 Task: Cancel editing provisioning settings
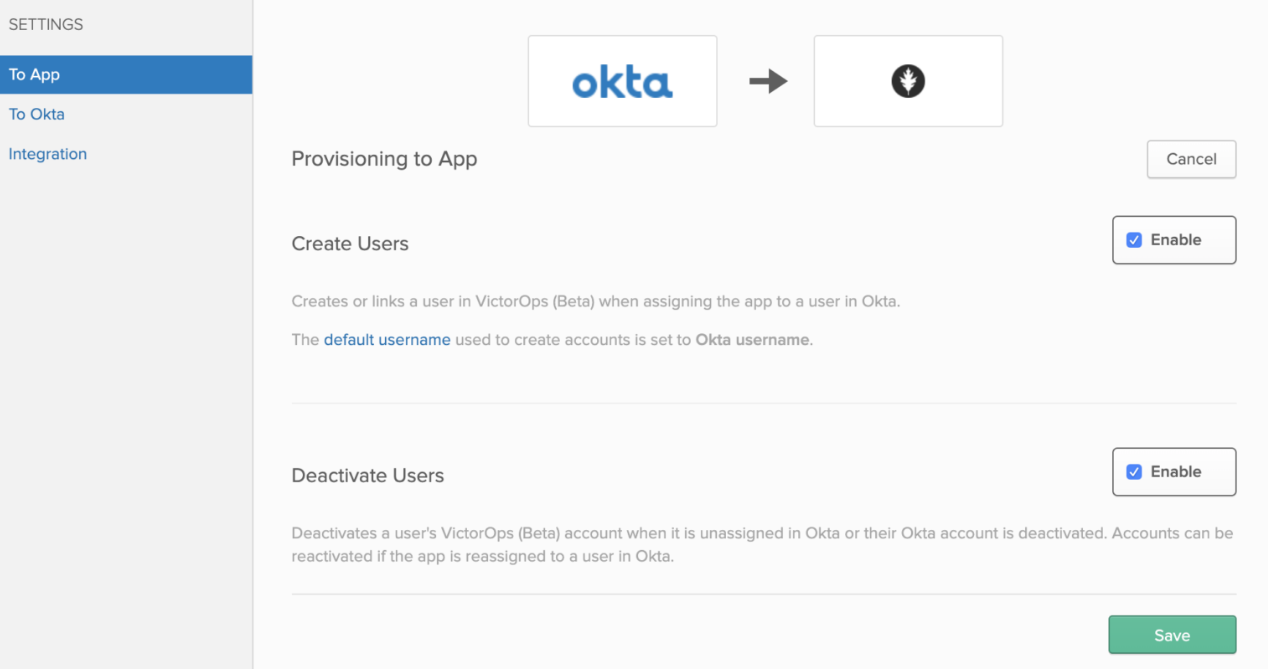tap(1191, 158)
